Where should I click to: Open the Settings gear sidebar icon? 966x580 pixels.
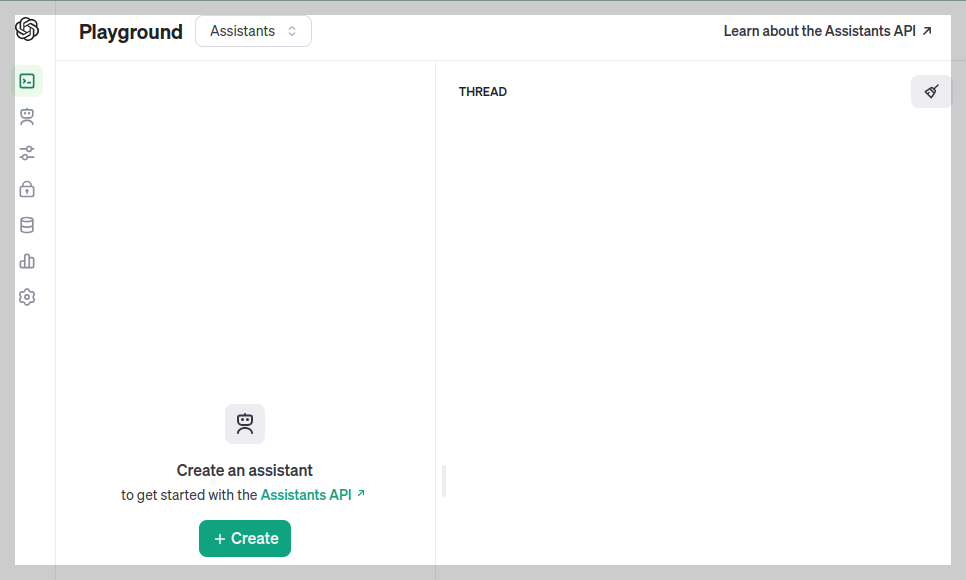[x=27, y=297]
